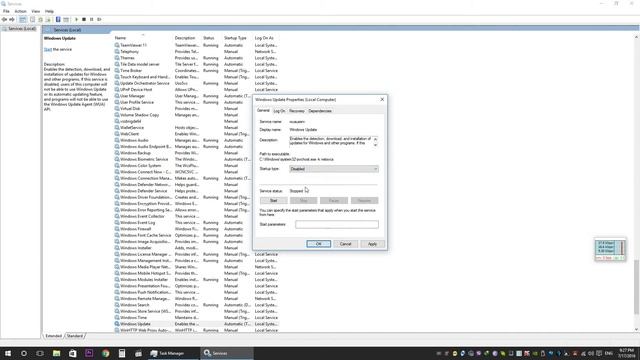
Task: Open the Windows Start button
Action: click(8, 353)
